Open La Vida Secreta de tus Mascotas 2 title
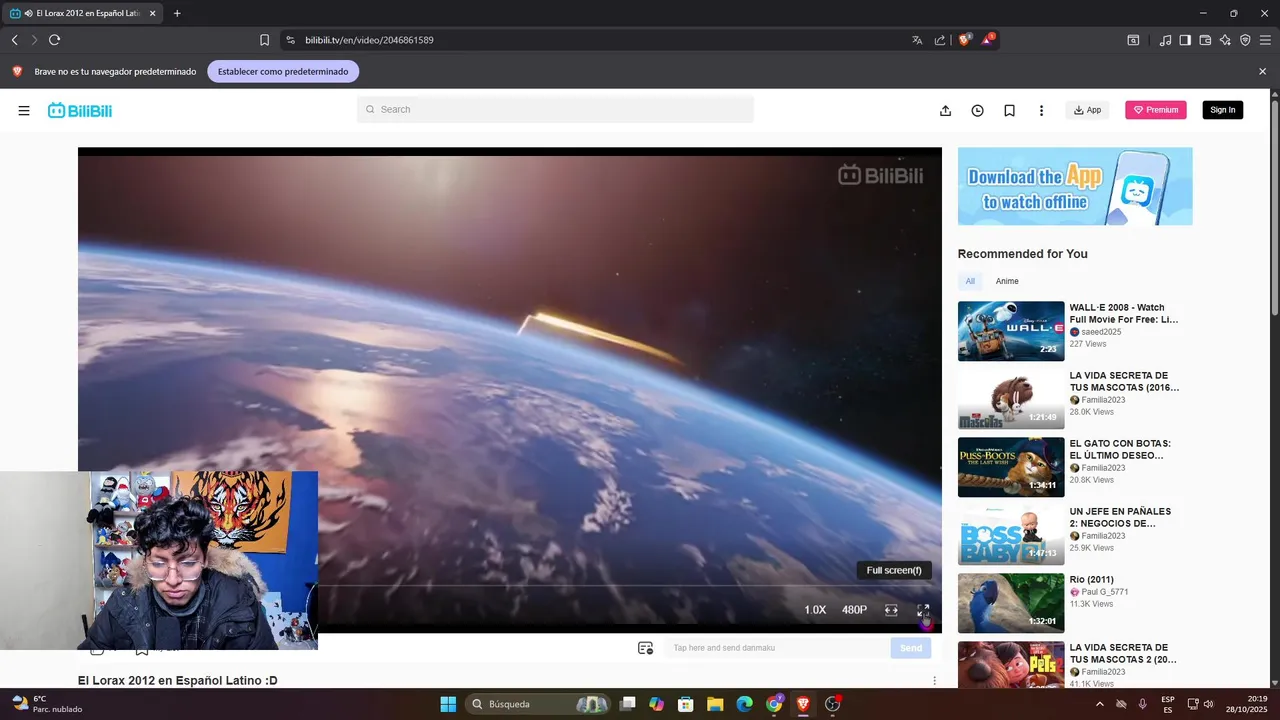Viewport: 1280px width, 720px height. tap(1123, 653)
